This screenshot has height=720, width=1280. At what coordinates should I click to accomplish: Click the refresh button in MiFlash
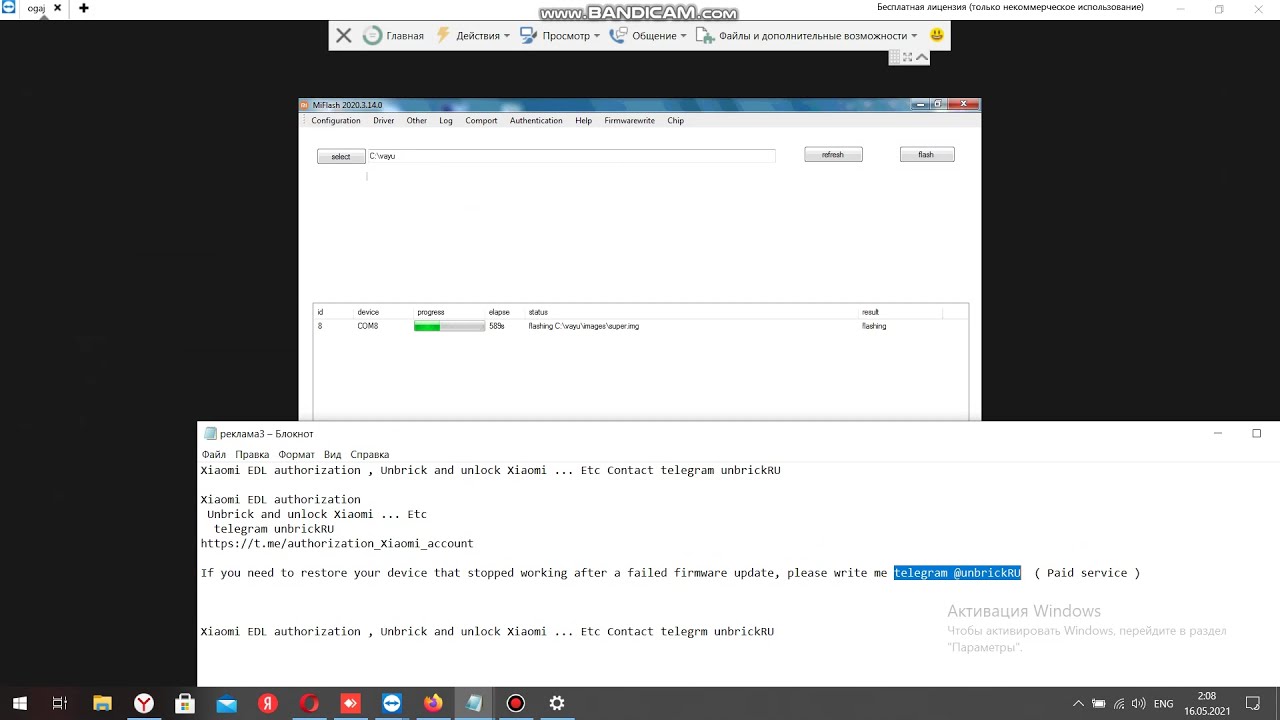click(833, 155)
